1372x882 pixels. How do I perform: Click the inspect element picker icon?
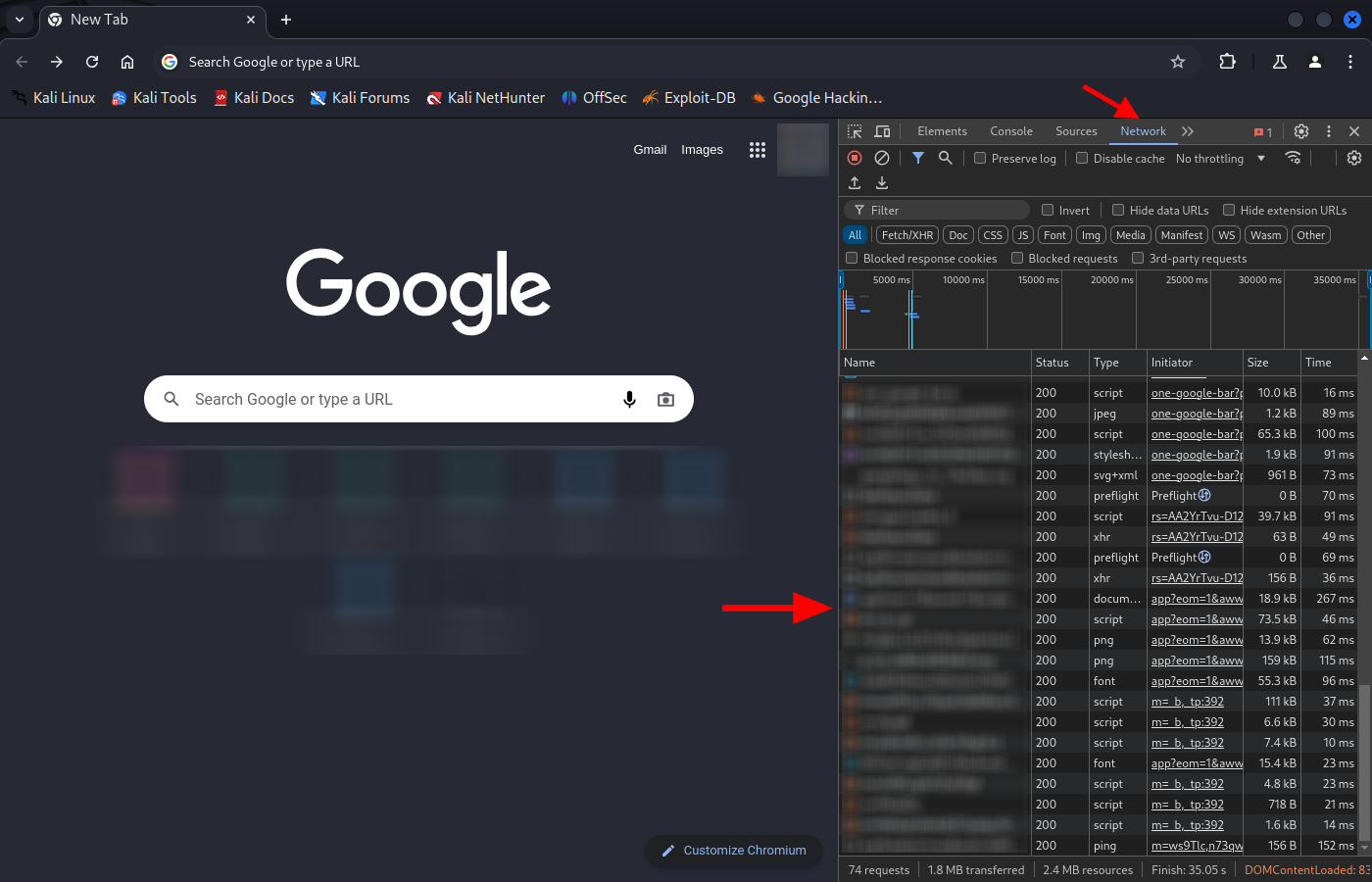click(x=855, y=131)
